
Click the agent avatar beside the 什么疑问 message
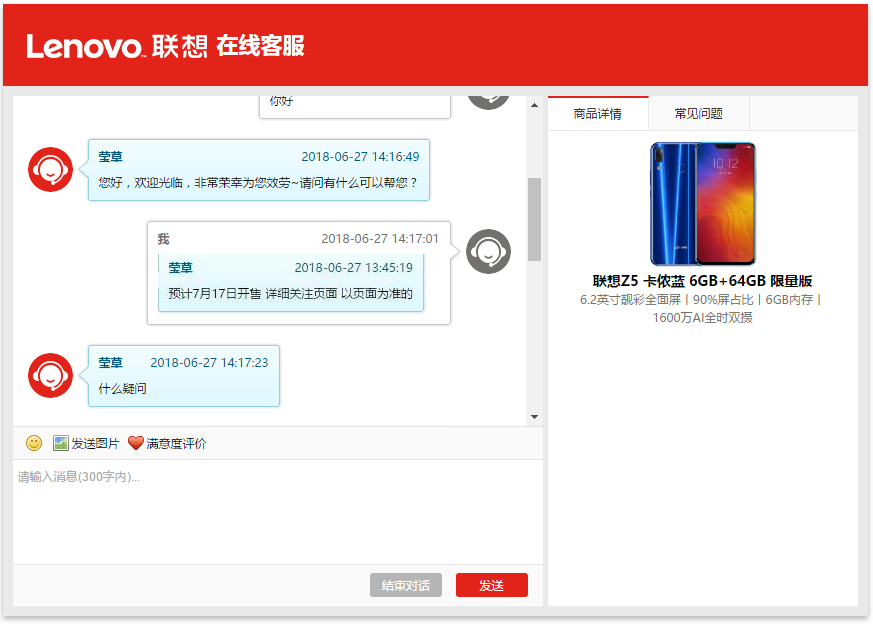pyautogui.click(x=50, y=375)
